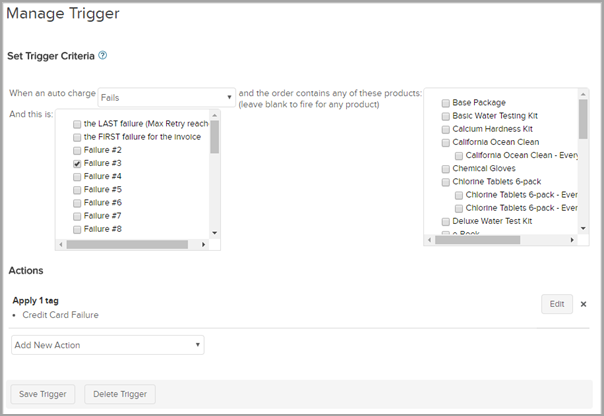Click the Delete Trigger button
This screenshot has width=604, height=416.
[120, 394]
